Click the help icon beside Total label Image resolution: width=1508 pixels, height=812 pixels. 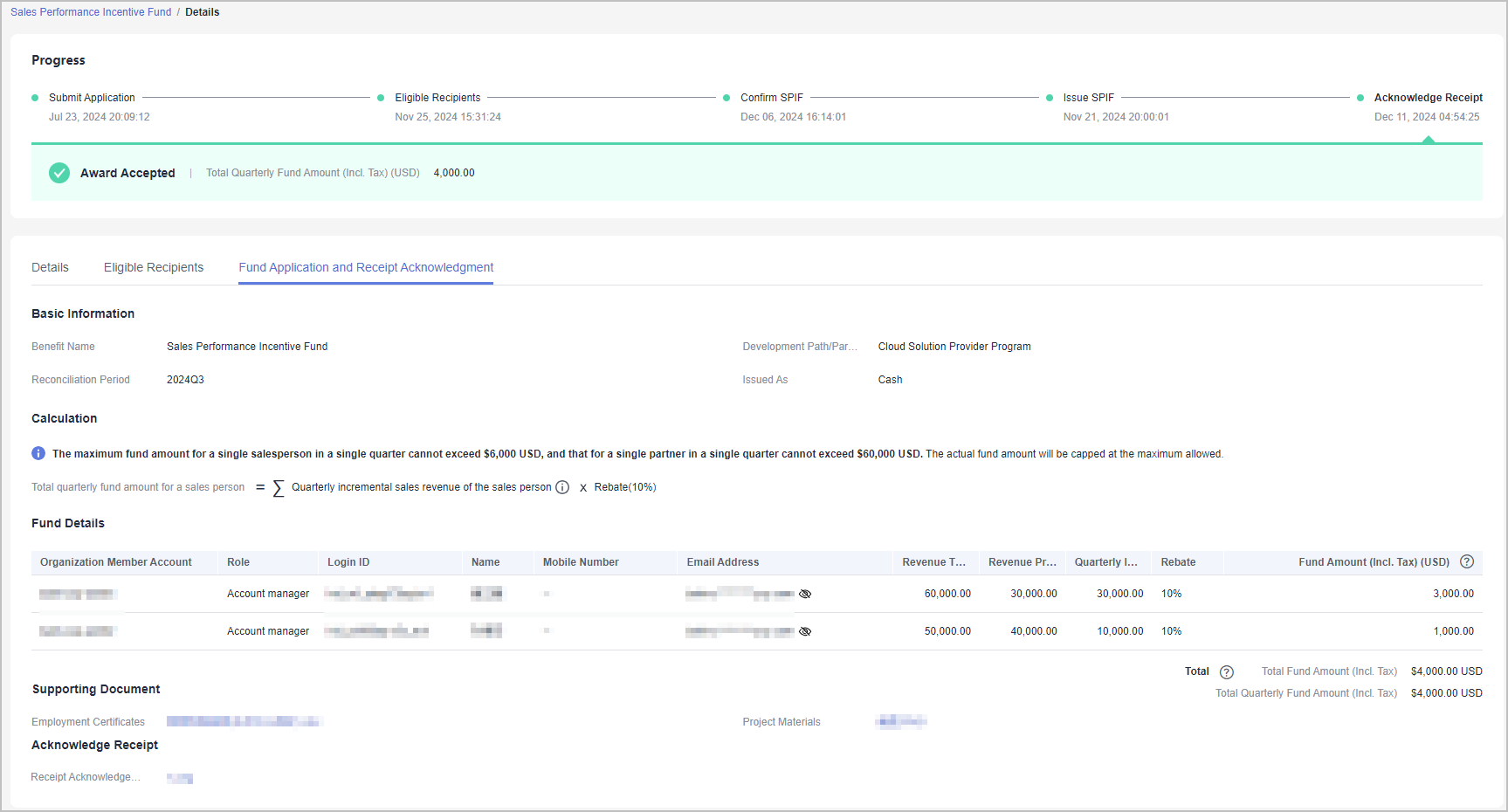(x=1227, y=672)
